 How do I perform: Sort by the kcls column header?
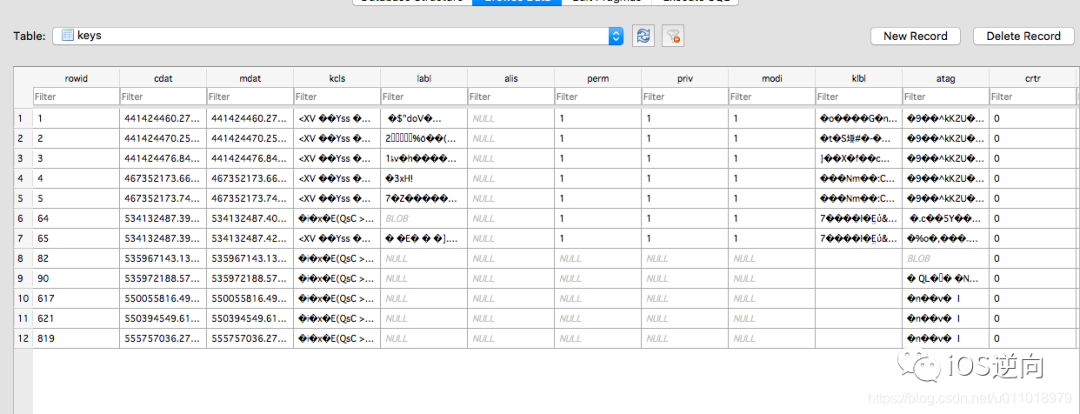[337, 79]
